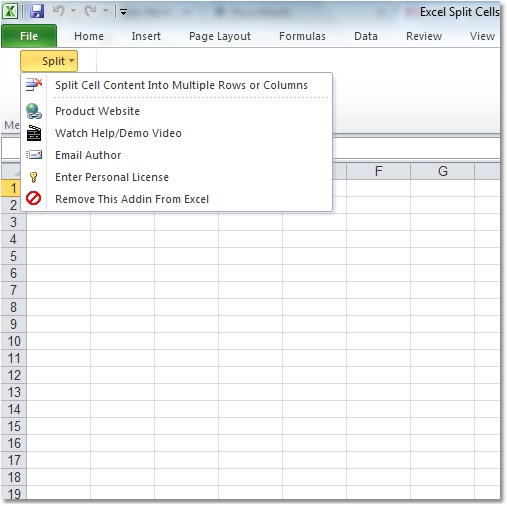Viewport: 507px width, 506px height.
Task: Select column G header
Action: point(442,171)
